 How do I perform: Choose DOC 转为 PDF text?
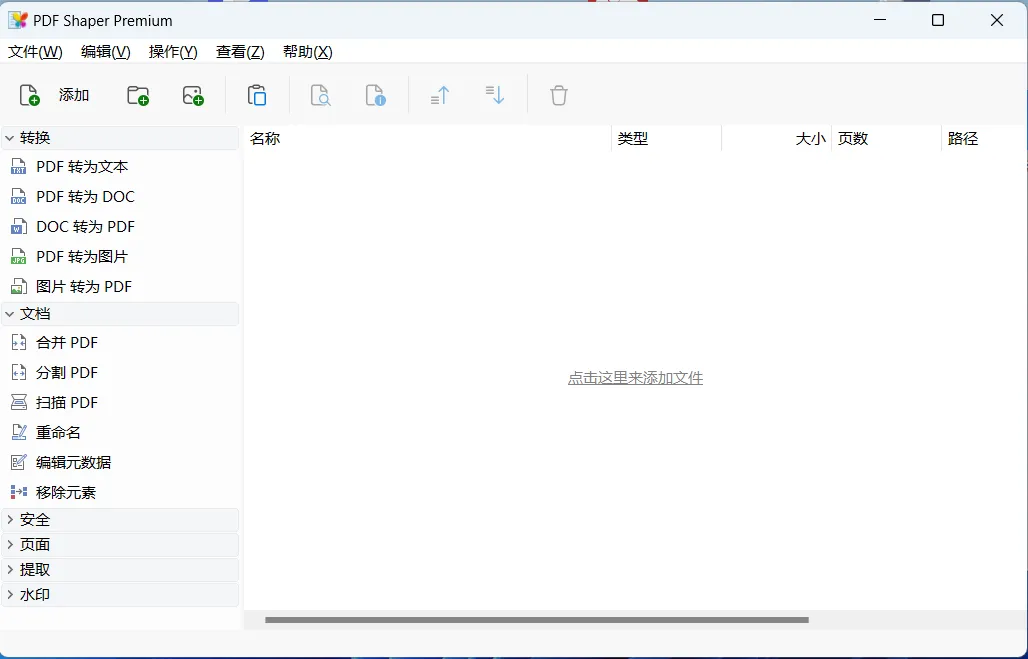(x=85, y=227)
